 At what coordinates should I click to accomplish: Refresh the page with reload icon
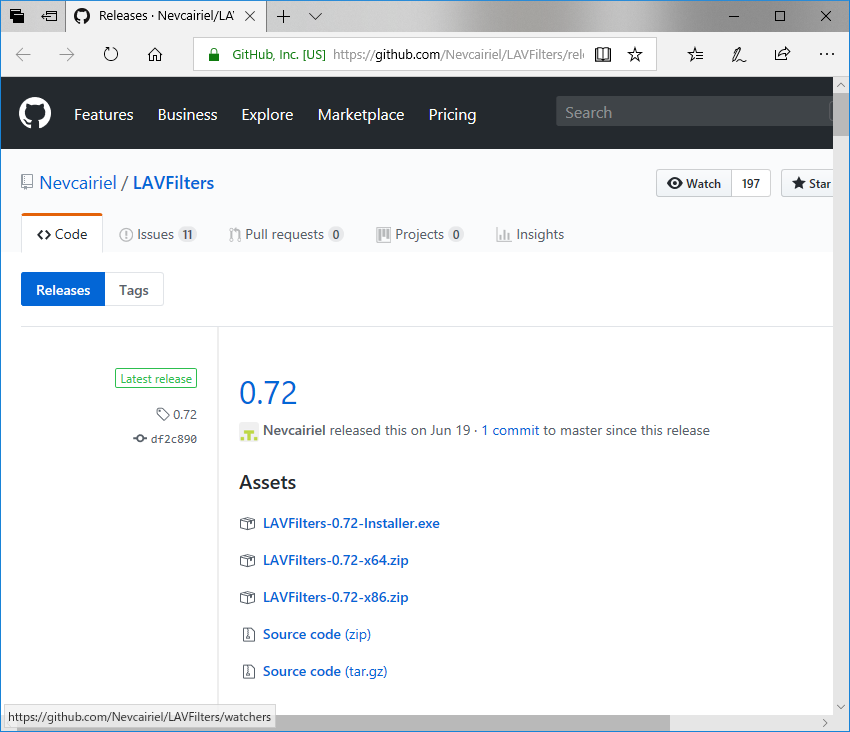coord(111,54)
